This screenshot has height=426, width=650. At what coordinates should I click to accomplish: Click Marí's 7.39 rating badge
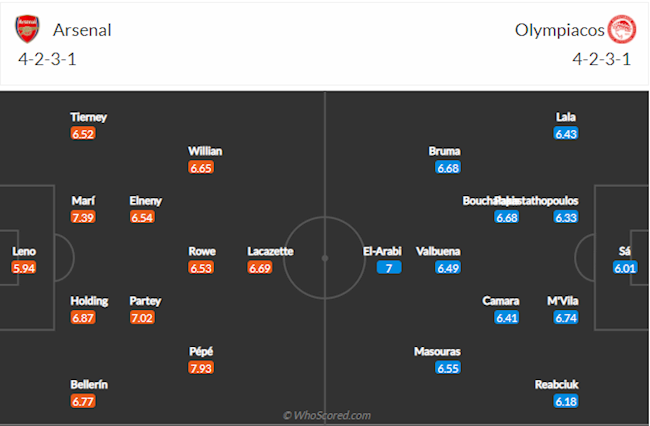pos(84,217)
